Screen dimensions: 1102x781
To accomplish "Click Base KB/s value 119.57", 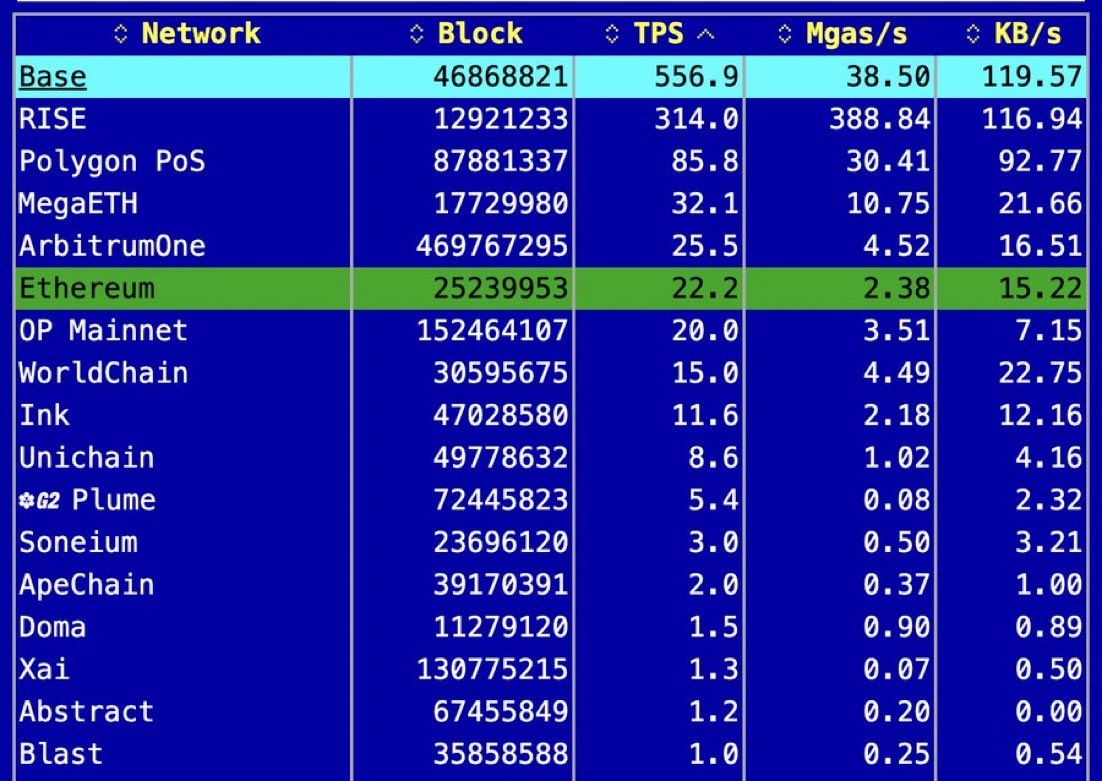I will [1032, 77].
